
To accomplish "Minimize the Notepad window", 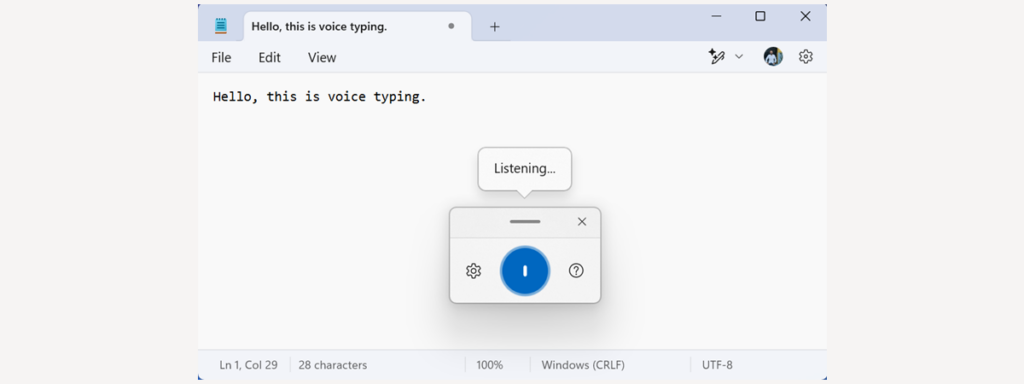I will click(716, 16).
